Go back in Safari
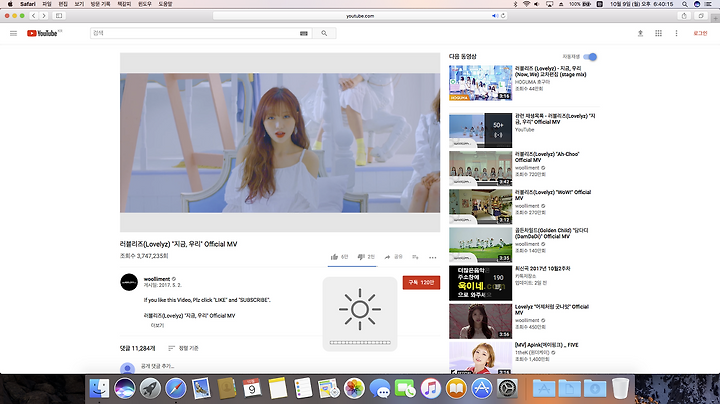This screenshot has width=720, height=404. pyautogui.click(x=34, y=16)
